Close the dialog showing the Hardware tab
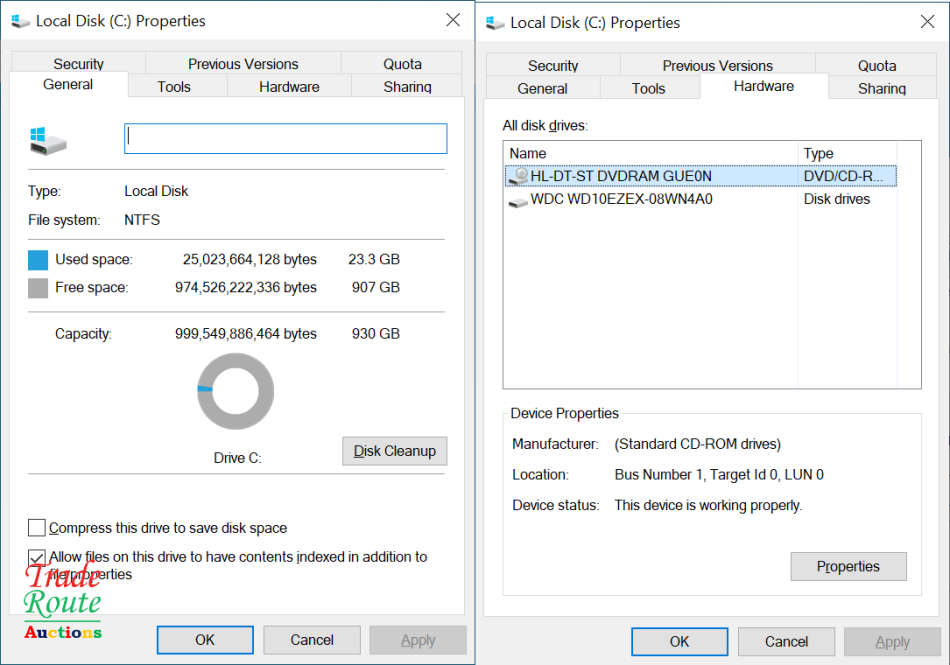Image resolution: width=950 pixels, height=665 pixels. coord(925,22)
